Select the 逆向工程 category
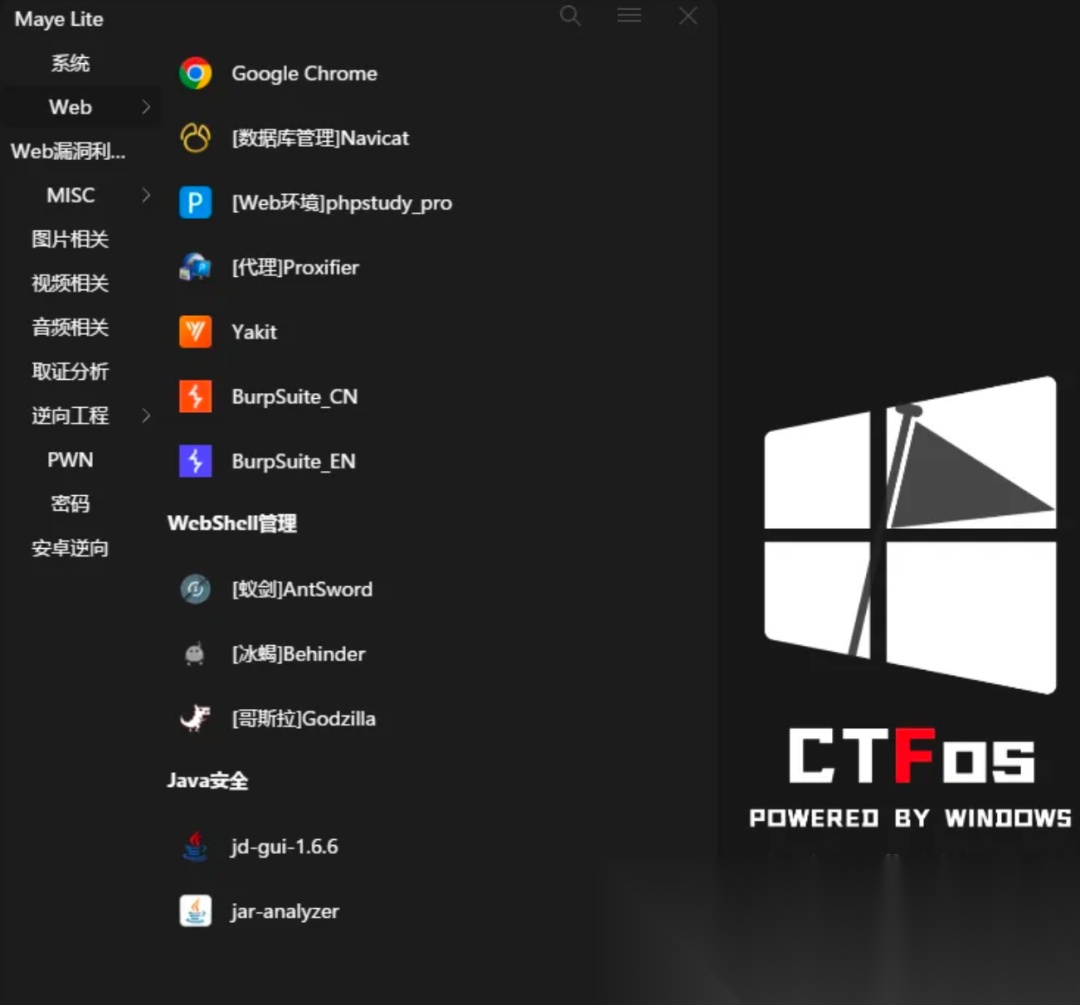 point(70,415)
